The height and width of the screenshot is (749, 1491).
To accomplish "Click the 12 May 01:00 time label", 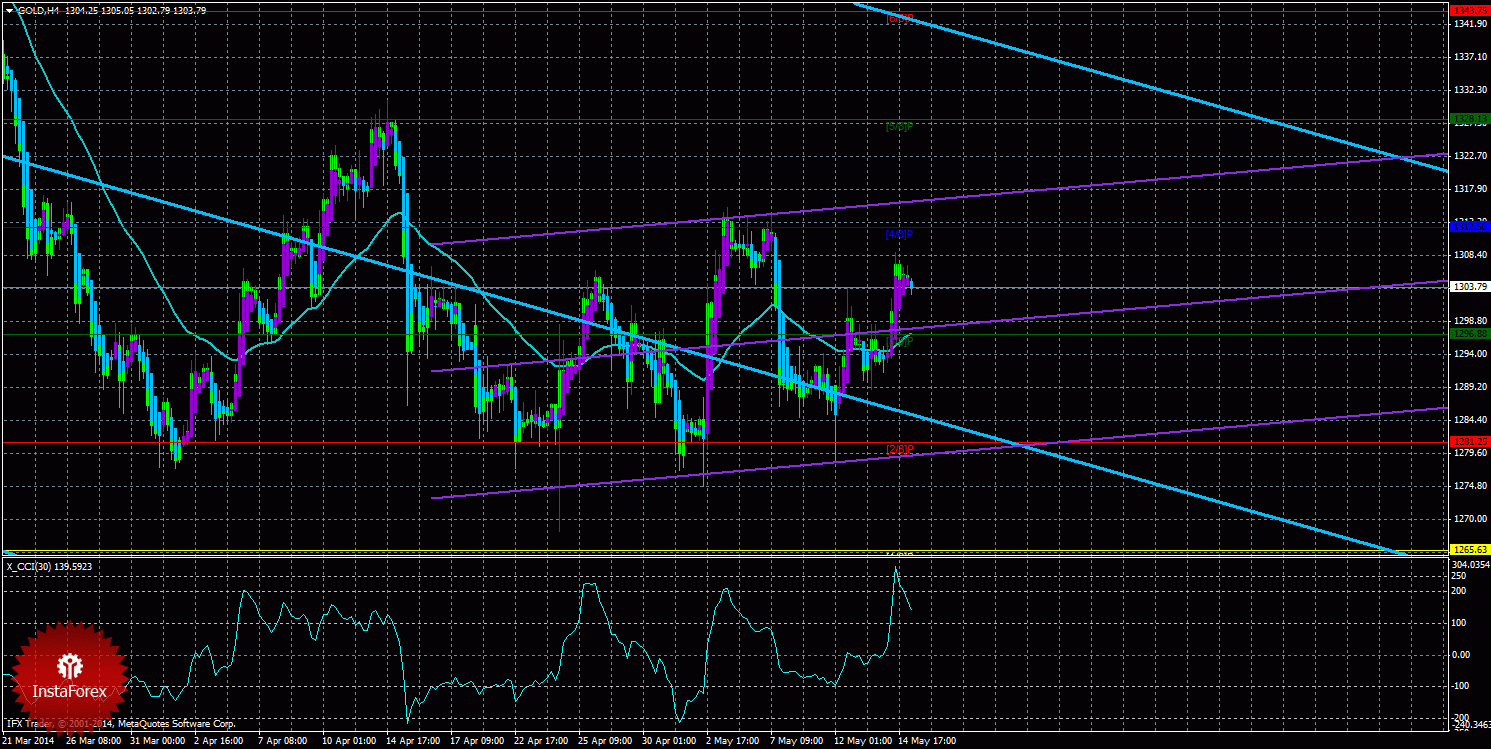I will (x=862, y=741).
